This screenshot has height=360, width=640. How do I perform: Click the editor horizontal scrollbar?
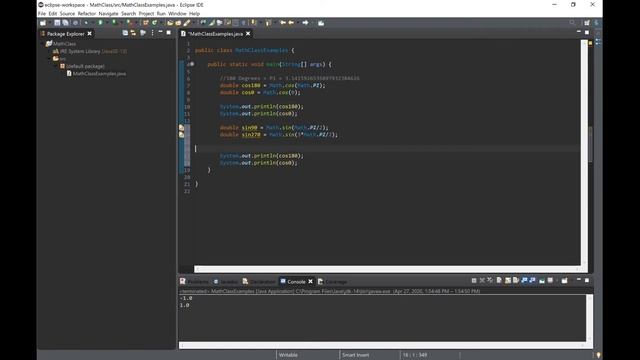(x=387, y=269)
